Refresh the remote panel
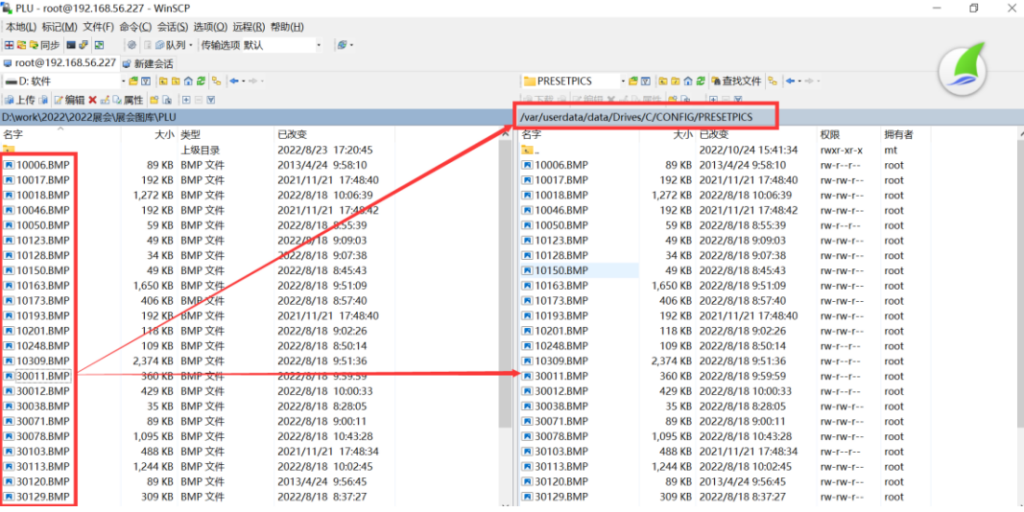Image resolution: width=1024 pixels, height=512 pixels. click(x=700, y=81)
